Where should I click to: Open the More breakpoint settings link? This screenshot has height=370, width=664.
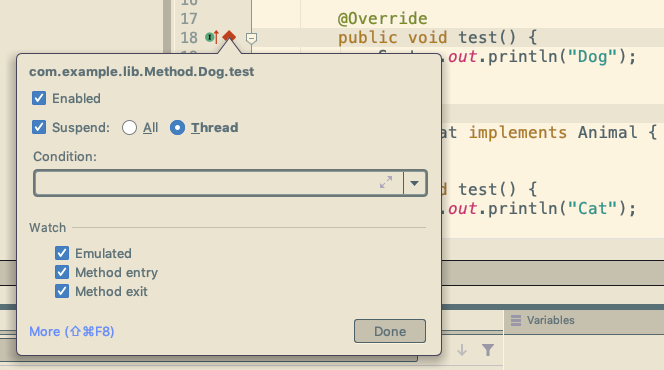[72, 331]
